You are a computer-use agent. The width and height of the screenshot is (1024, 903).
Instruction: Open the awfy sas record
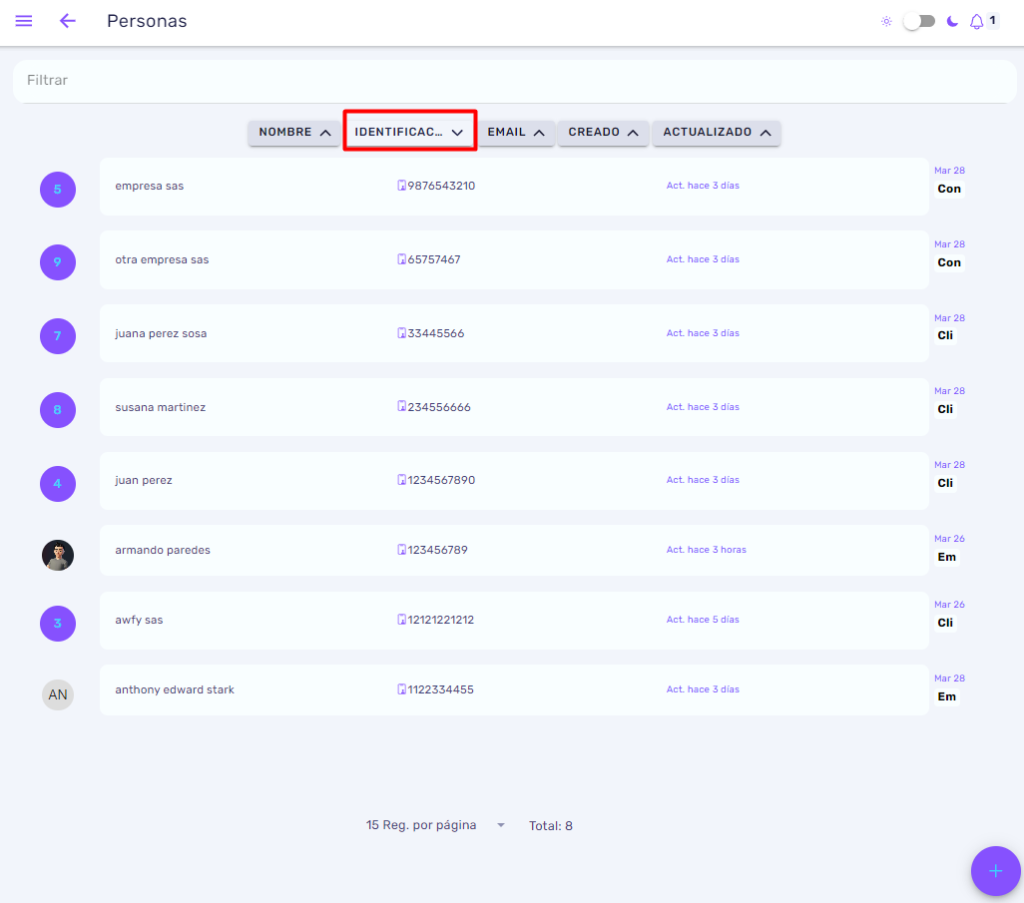point(514,620)
